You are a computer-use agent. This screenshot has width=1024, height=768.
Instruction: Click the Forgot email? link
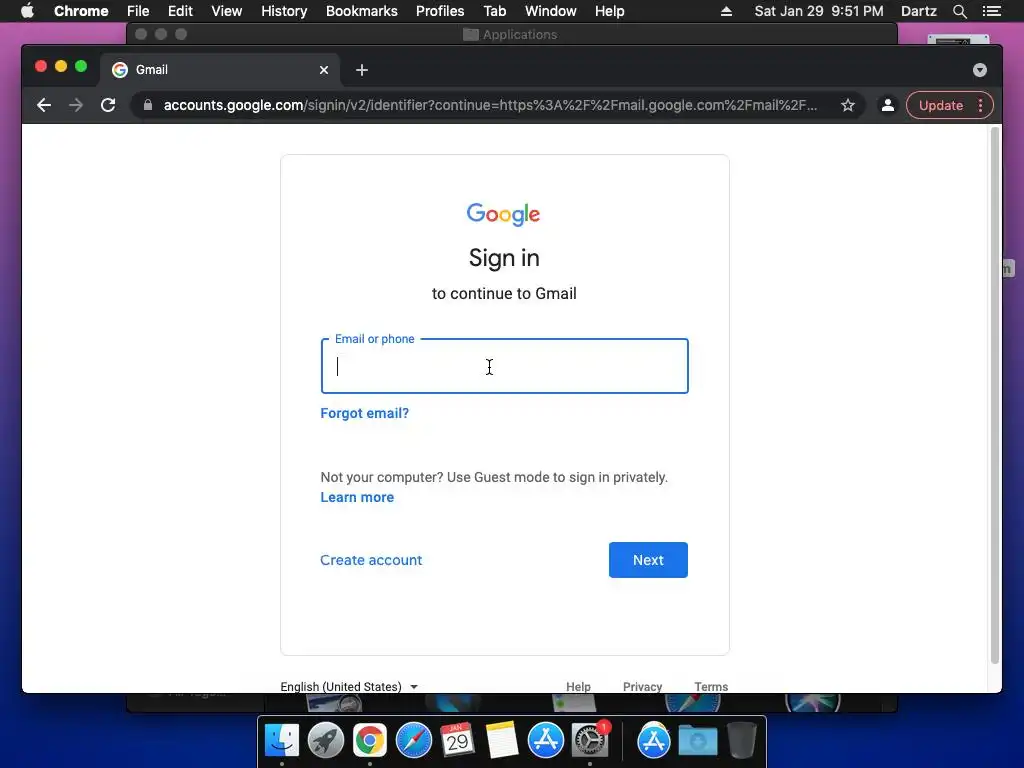[364, 413]
